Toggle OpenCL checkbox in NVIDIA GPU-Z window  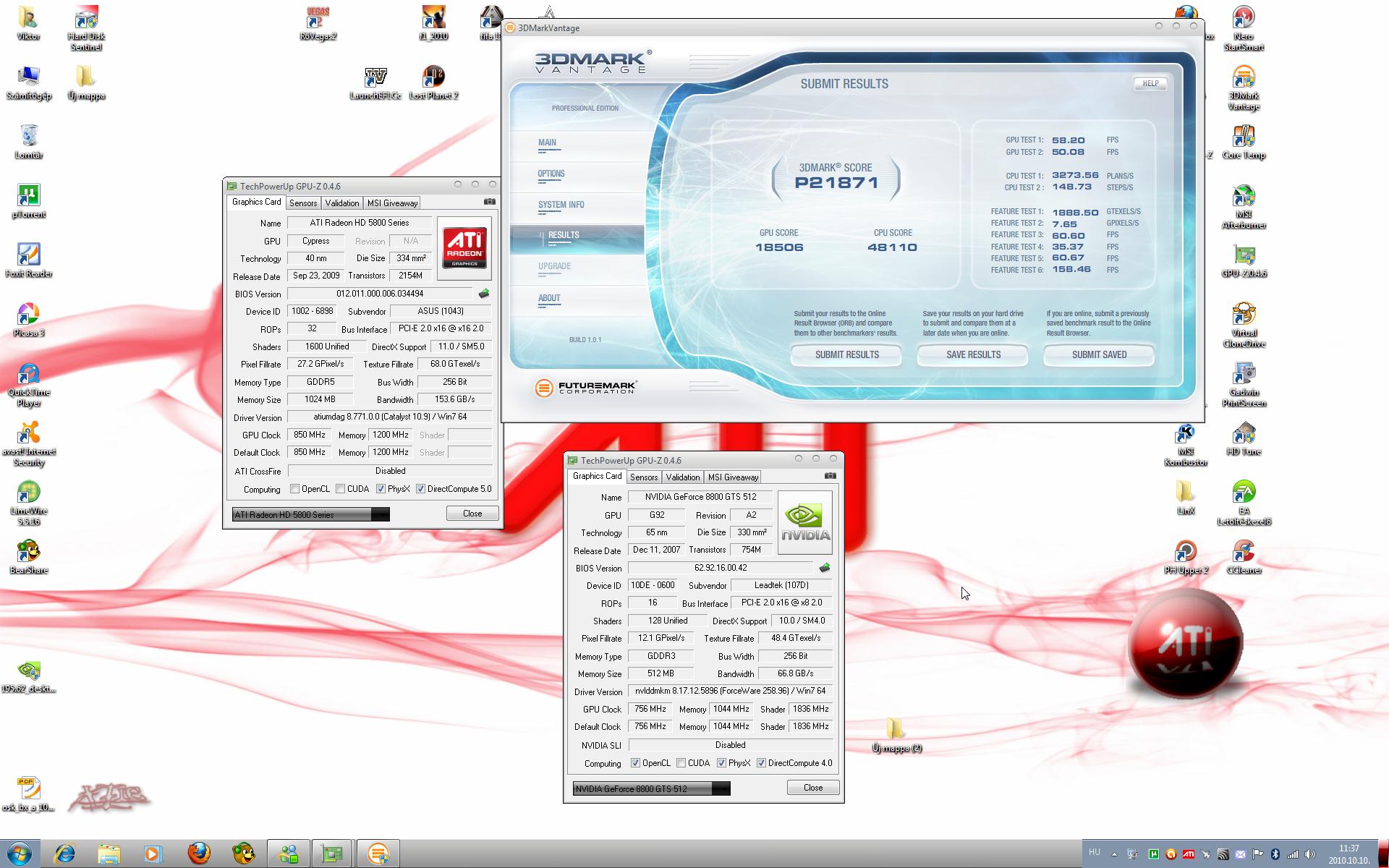tap(635, 763)
